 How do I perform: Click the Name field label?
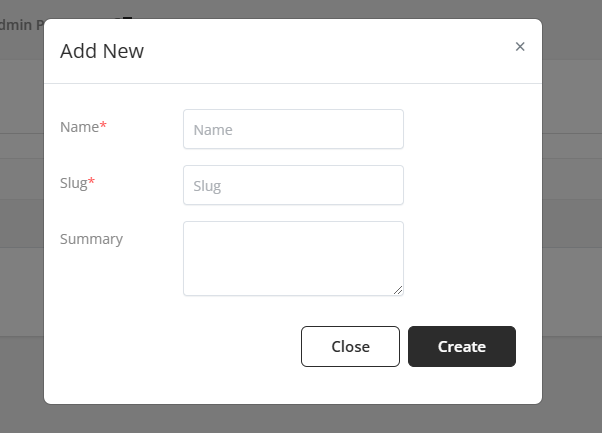click(79, 127)
